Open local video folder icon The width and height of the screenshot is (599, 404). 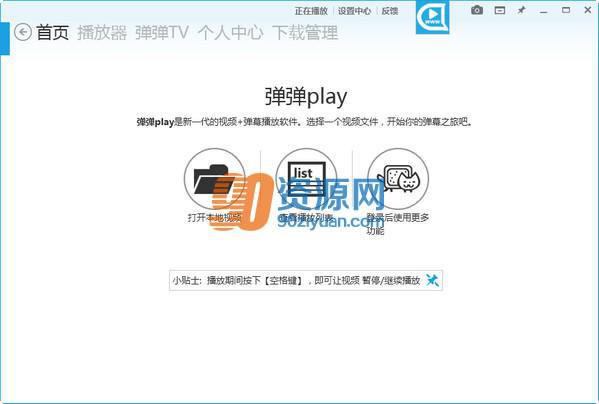215,179
